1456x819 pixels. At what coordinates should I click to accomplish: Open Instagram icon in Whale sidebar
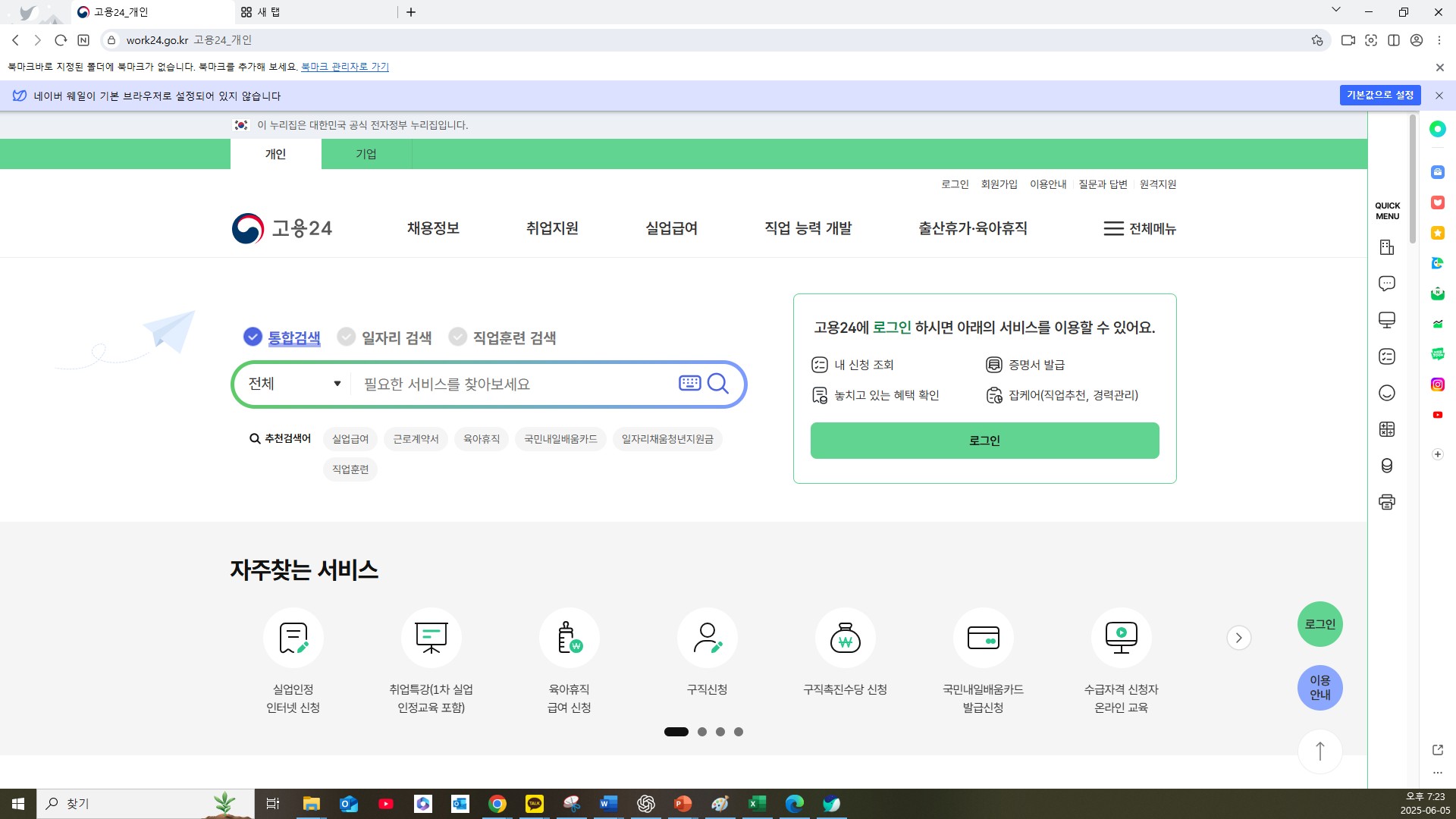1438,384
